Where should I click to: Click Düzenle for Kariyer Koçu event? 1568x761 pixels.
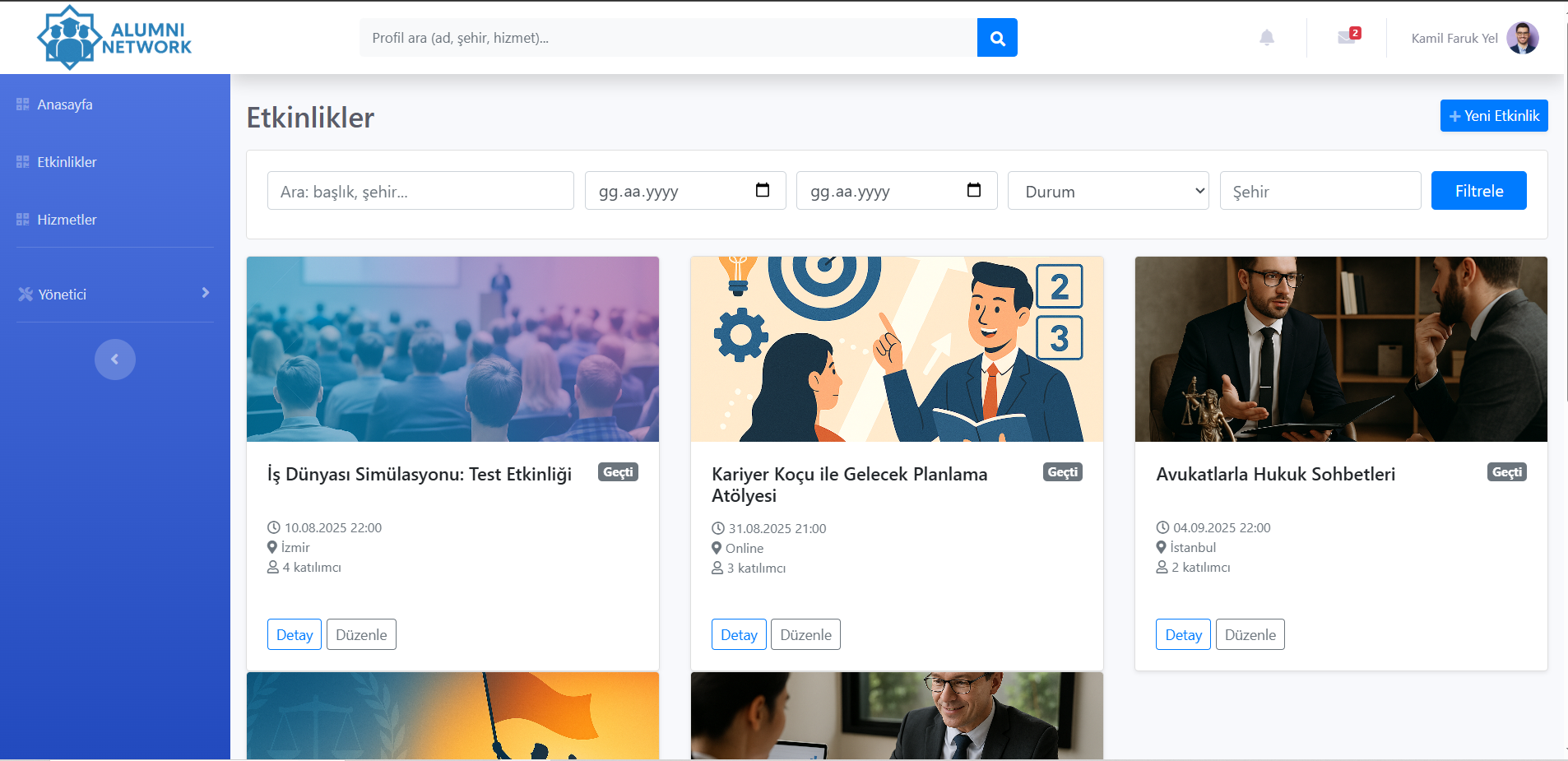805,634
